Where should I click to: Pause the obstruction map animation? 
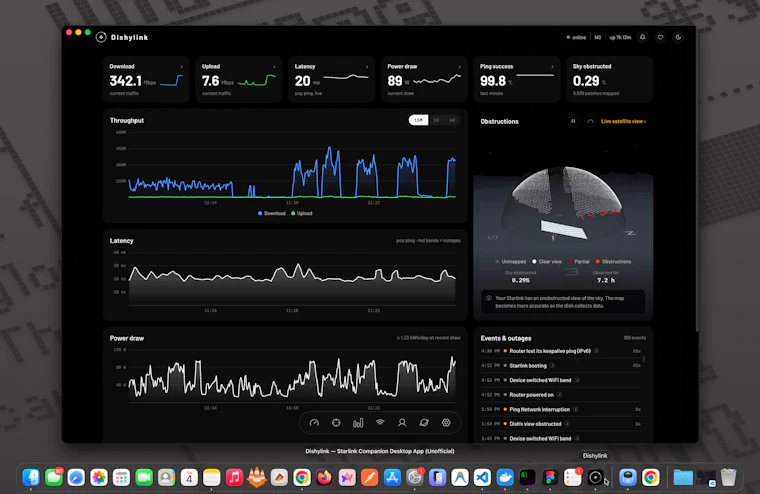coord(573,121)
